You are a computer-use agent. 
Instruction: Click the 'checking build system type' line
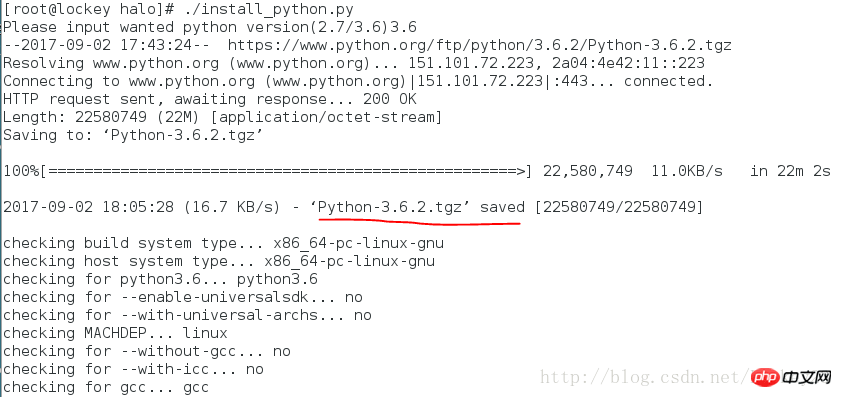point(223,243)
